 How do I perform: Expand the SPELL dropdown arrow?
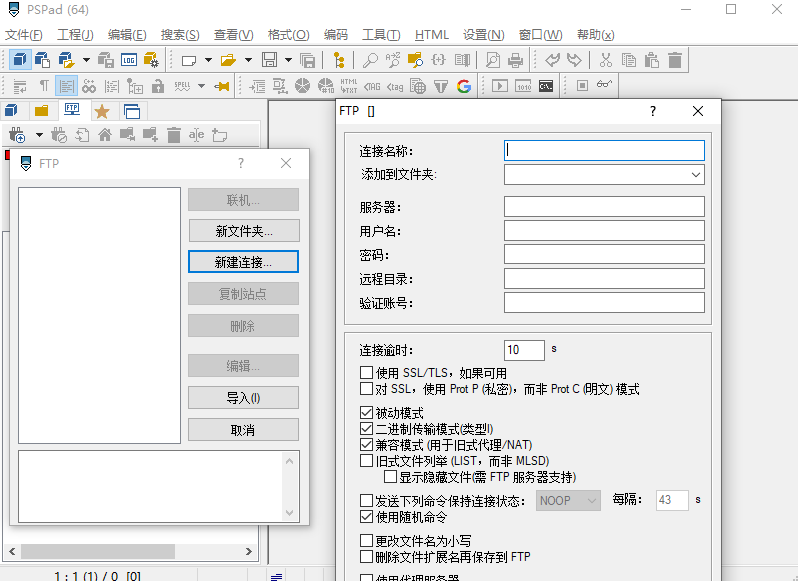(x=202, y=86)
